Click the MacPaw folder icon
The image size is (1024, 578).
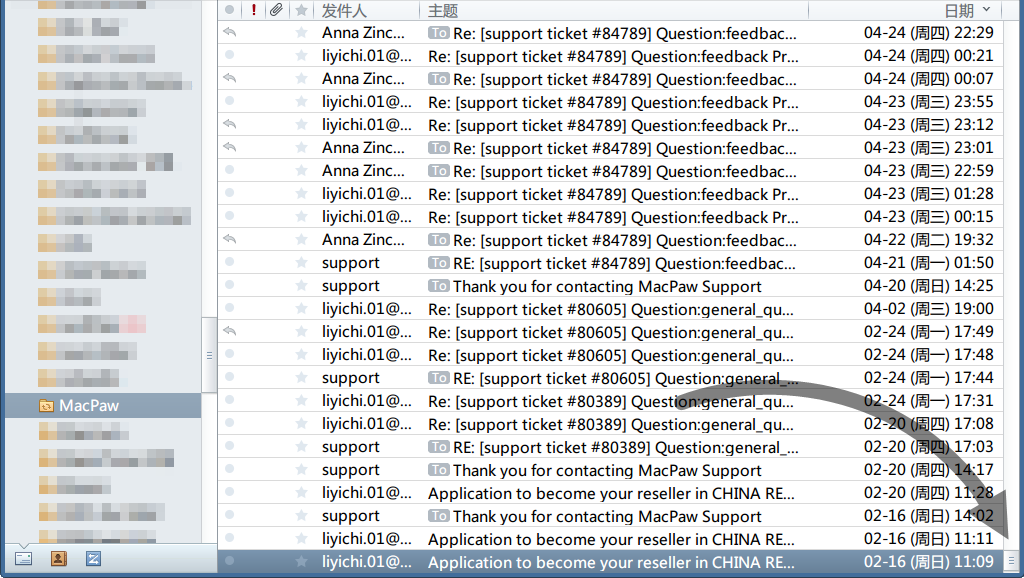[46, 405]
